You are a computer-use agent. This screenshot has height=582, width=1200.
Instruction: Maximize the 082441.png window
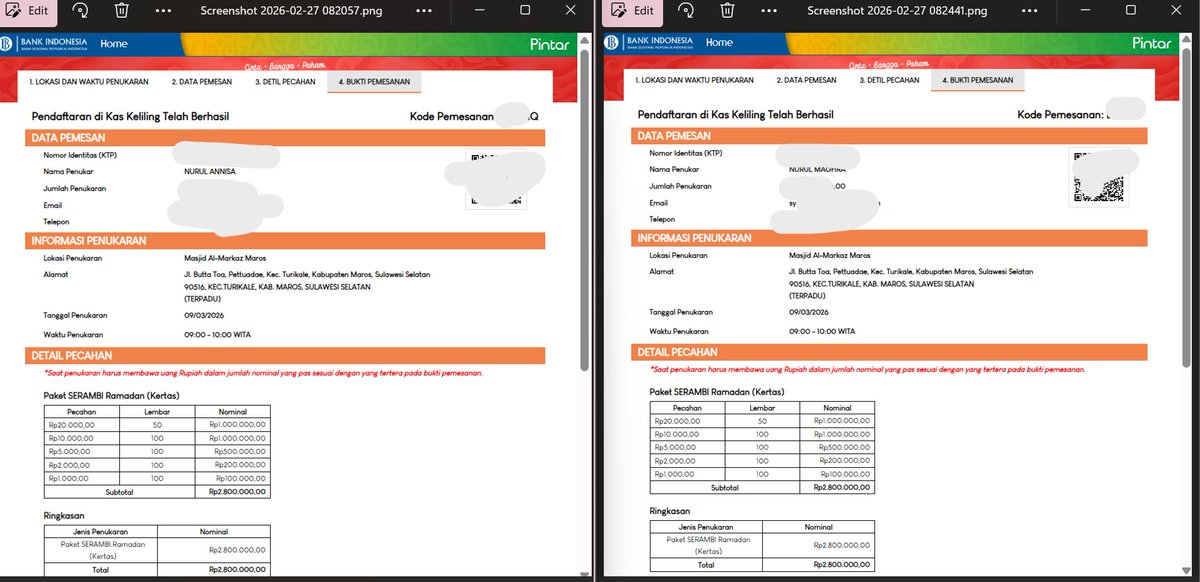click(x=1131, y=10)
